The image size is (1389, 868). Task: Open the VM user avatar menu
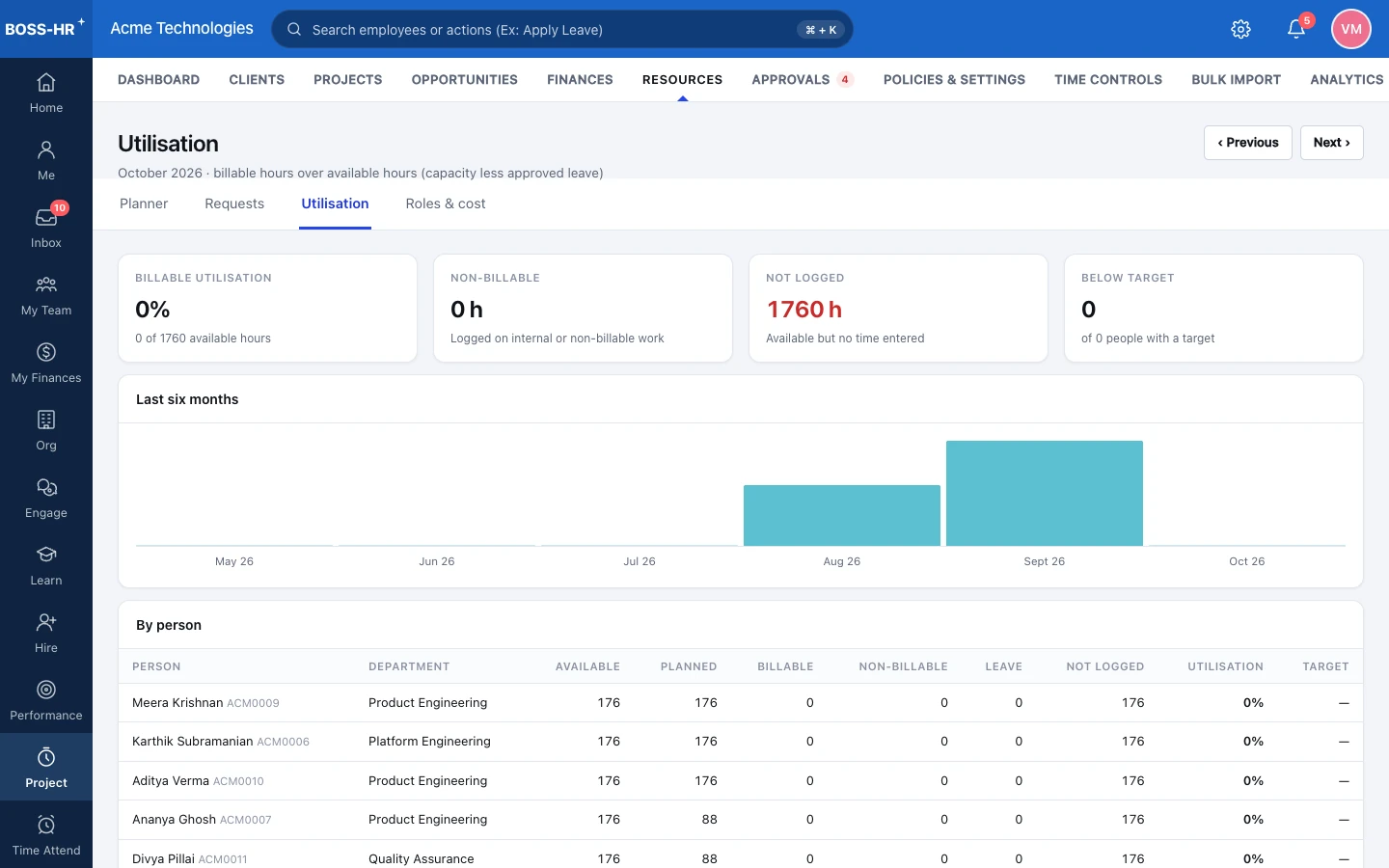(x=1351, y=29)
